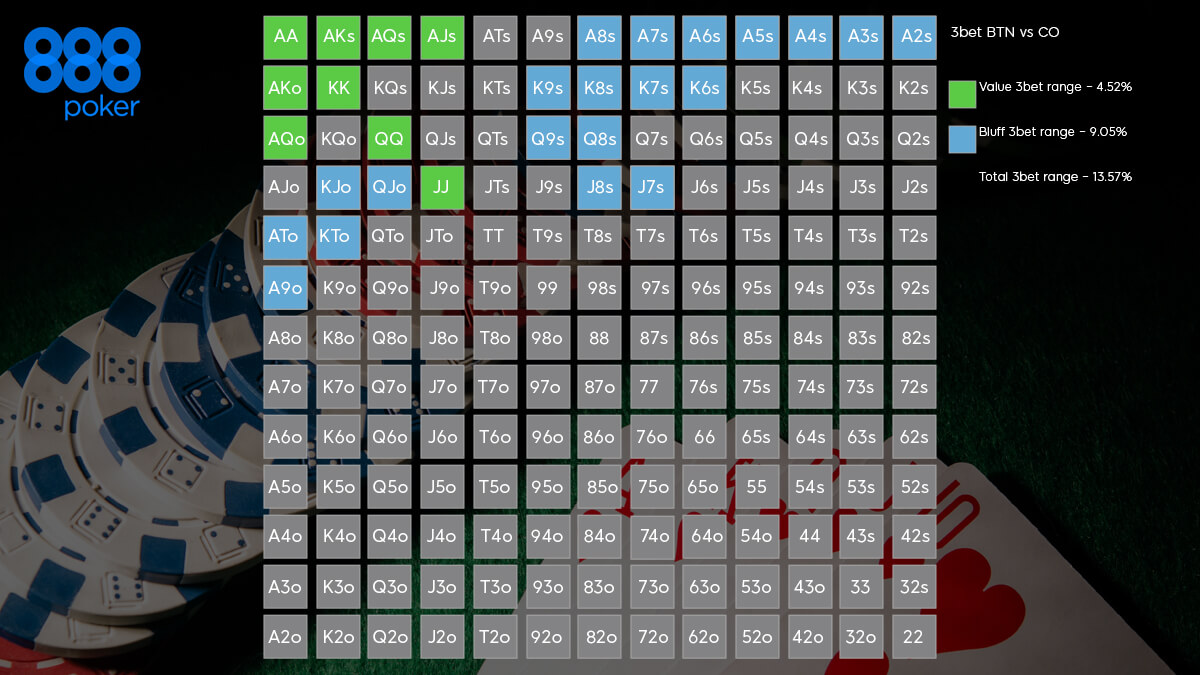Image resolution: width=1200 pixels, height=675 pixels.
Task: Click the 22 cell in the grid corner
Action: [913, 637]
